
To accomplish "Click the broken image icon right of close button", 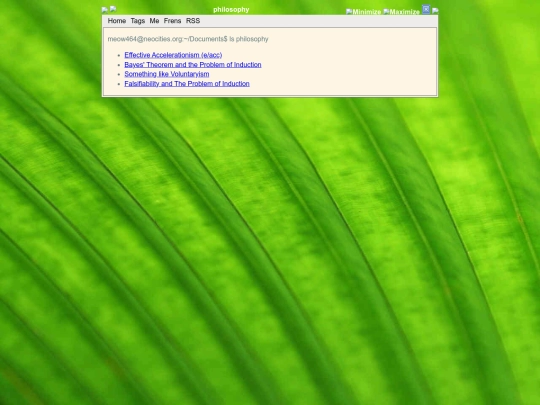I will [x=435, y=11].
